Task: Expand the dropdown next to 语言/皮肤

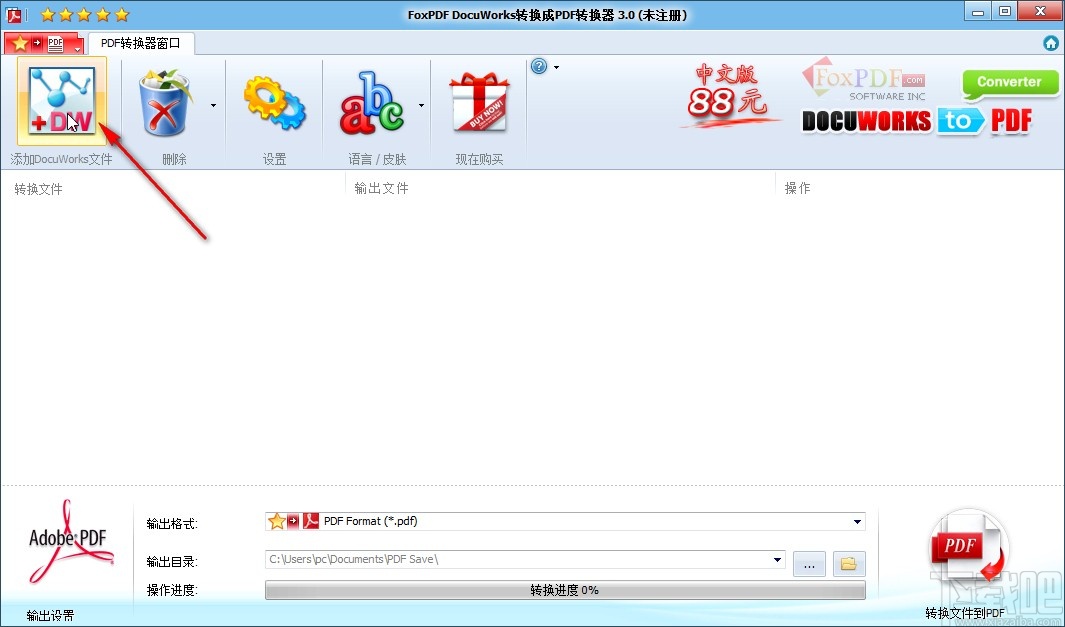Action: click(x=420, y=103)
